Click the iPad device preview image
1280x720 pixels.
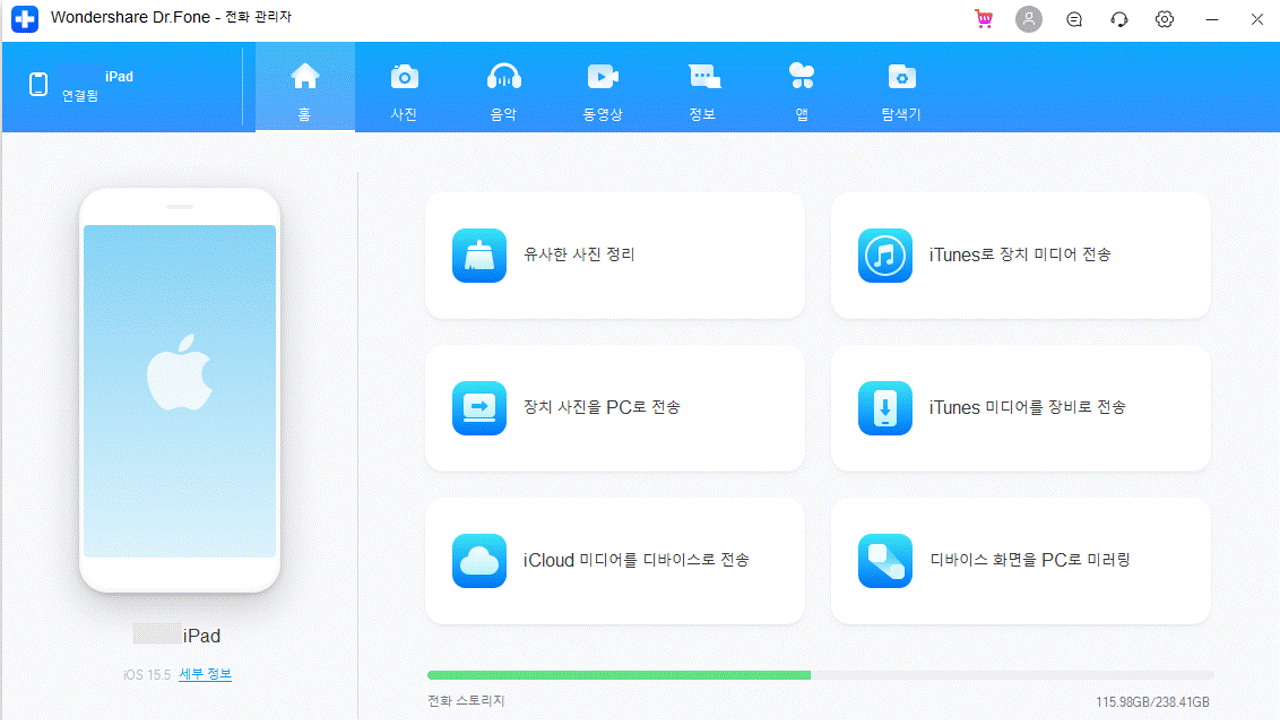tap(180, 390)
